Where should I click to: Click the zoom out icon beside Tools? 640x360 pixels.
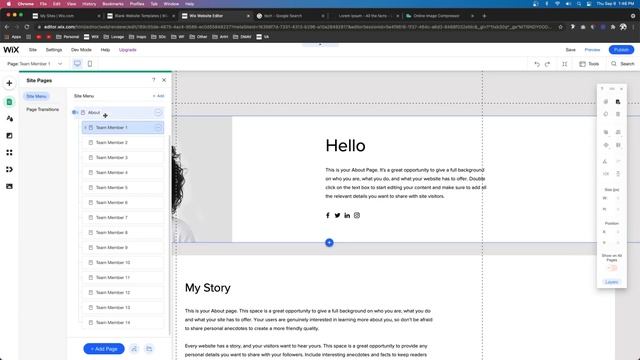pyautogui.click(x=564, y=64)
